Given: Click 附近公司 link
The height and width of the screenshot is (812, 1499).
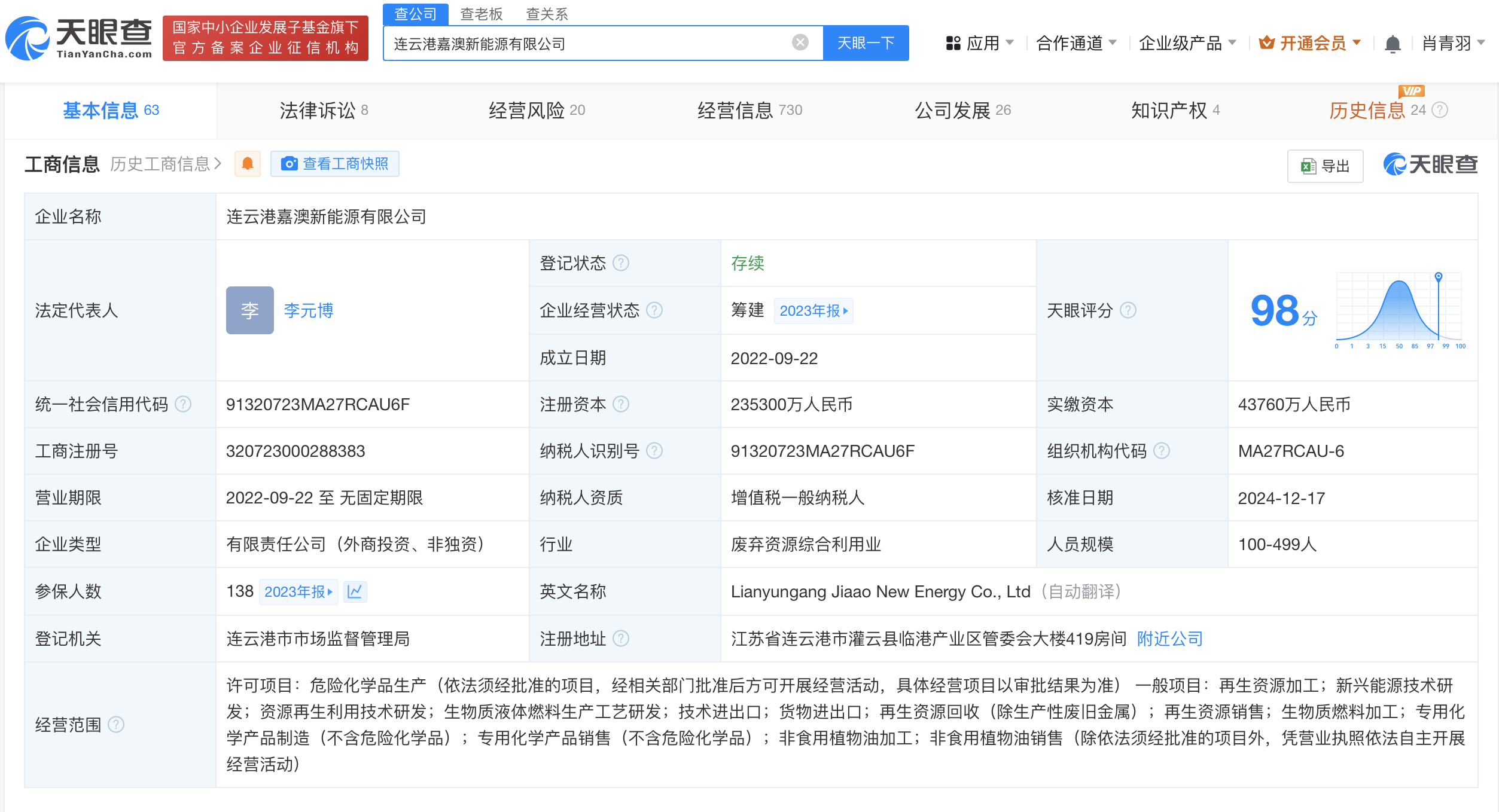Looking at the screenshot, I should [x=1170, y=639].
